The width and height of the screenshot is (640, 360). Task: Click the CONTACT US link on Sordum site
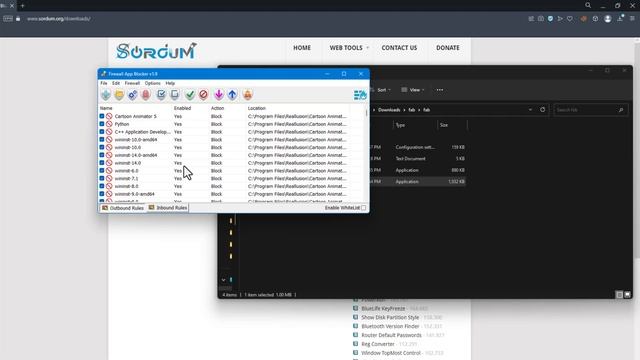(399, 48)
